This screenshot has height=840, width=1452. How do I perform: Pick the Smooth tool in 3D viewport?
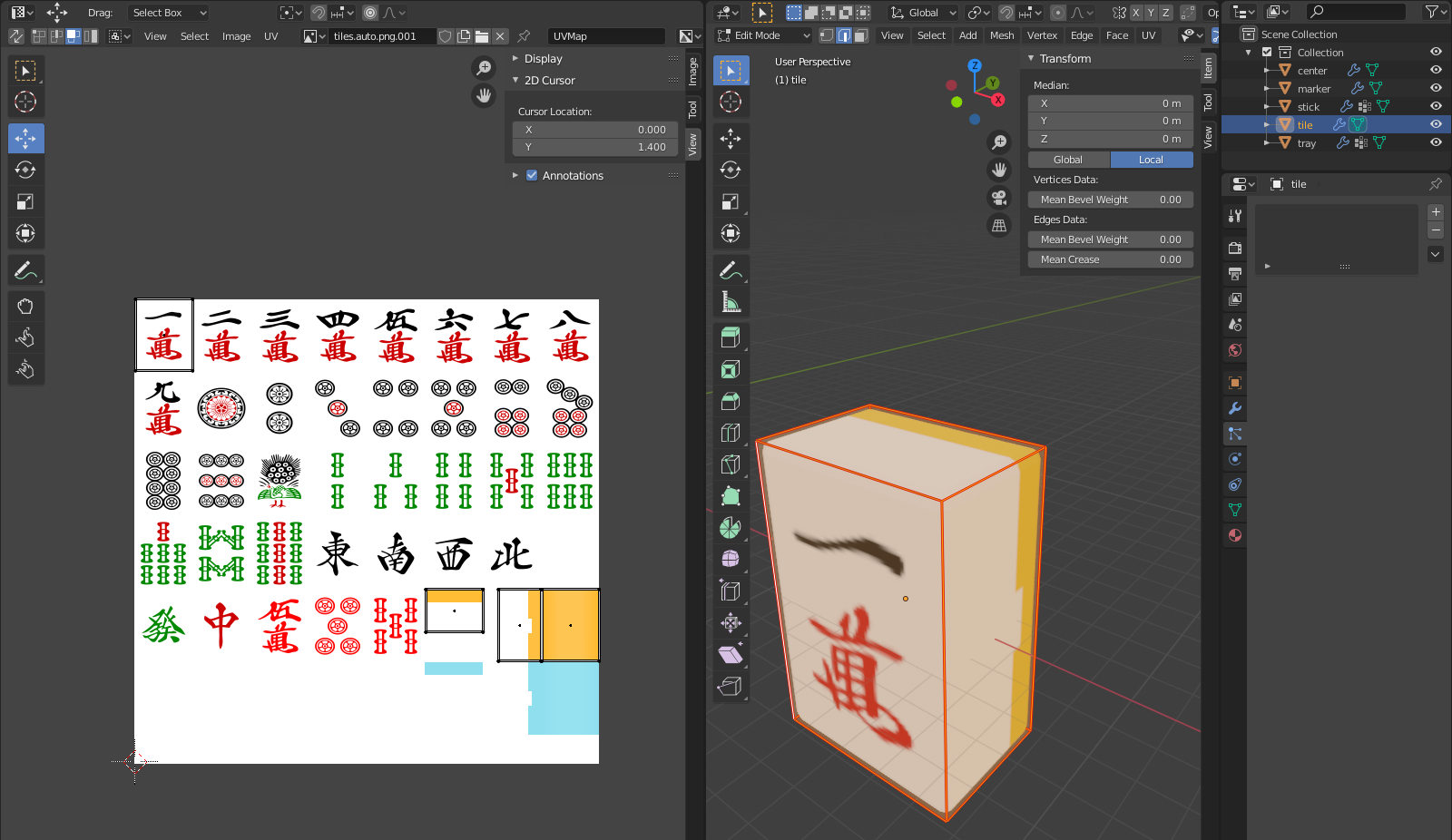point(731,559)
